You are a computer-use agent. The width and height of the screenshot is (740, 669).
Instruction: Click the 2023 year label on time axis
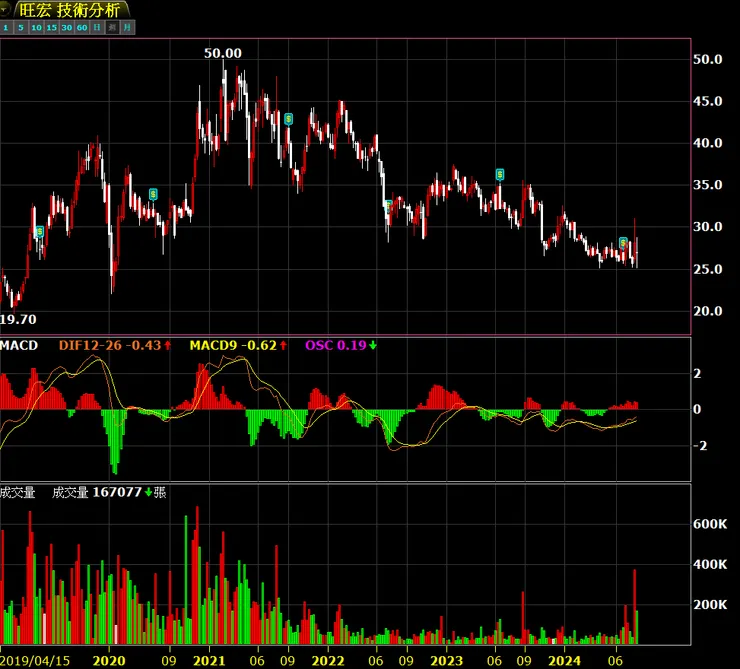click(x=446, y=661)
